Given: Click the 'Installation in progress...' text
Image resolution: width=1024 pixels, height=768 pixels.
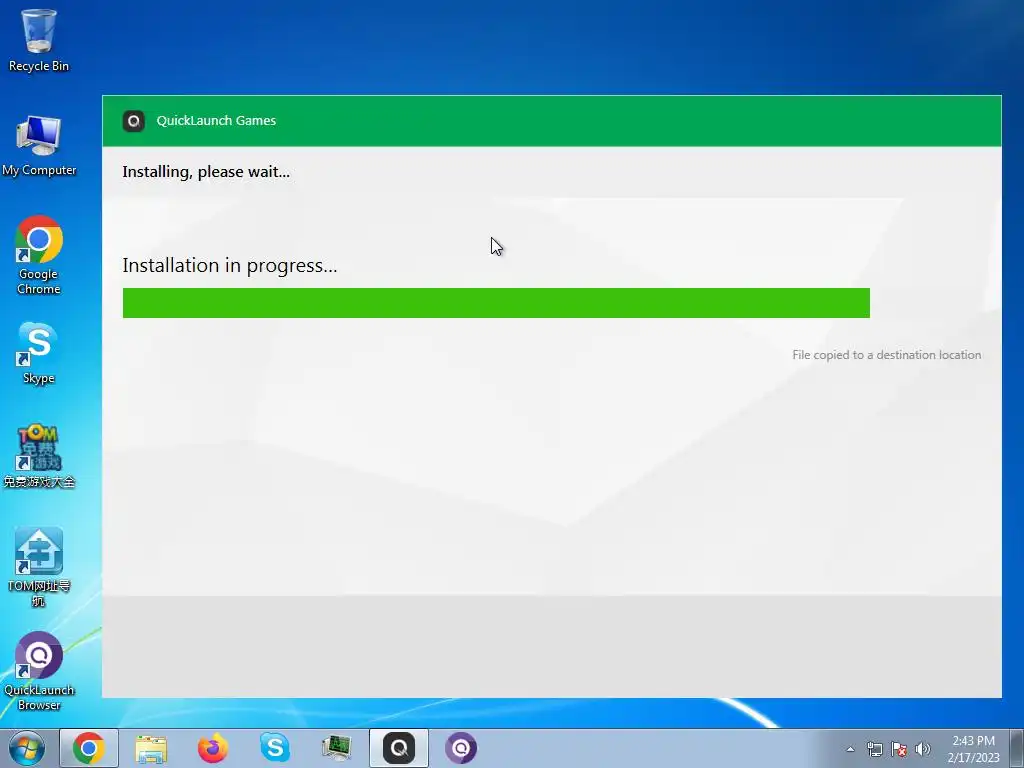Looking at the screenshot, I should [x=230, y=266].
